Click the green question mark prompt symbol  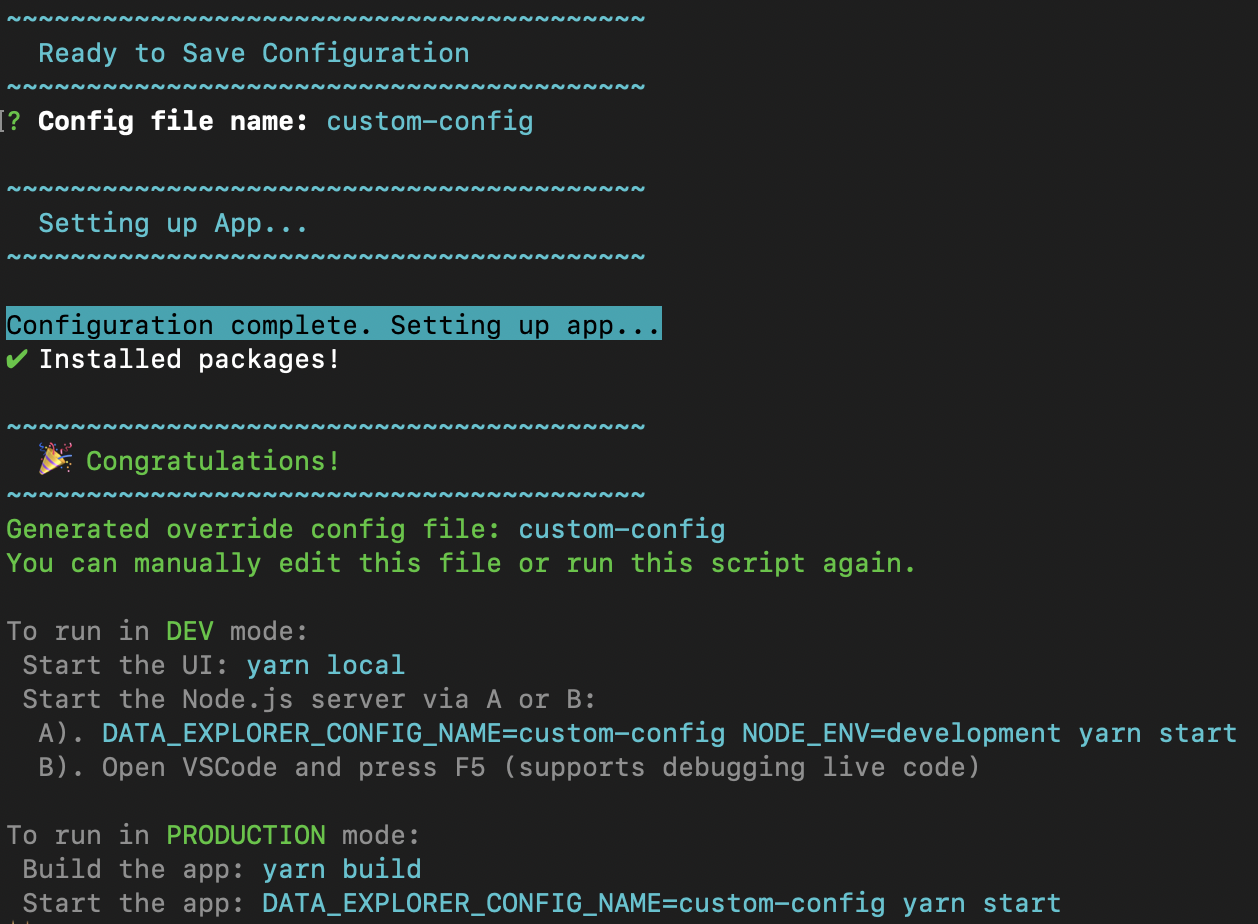[14, 122]
